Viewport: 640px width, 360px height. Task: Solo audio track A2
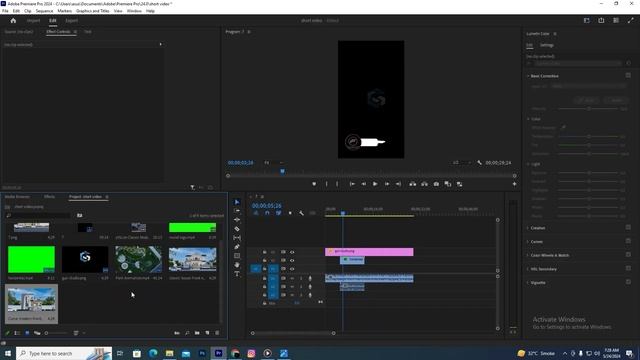(x=301, y=287)
